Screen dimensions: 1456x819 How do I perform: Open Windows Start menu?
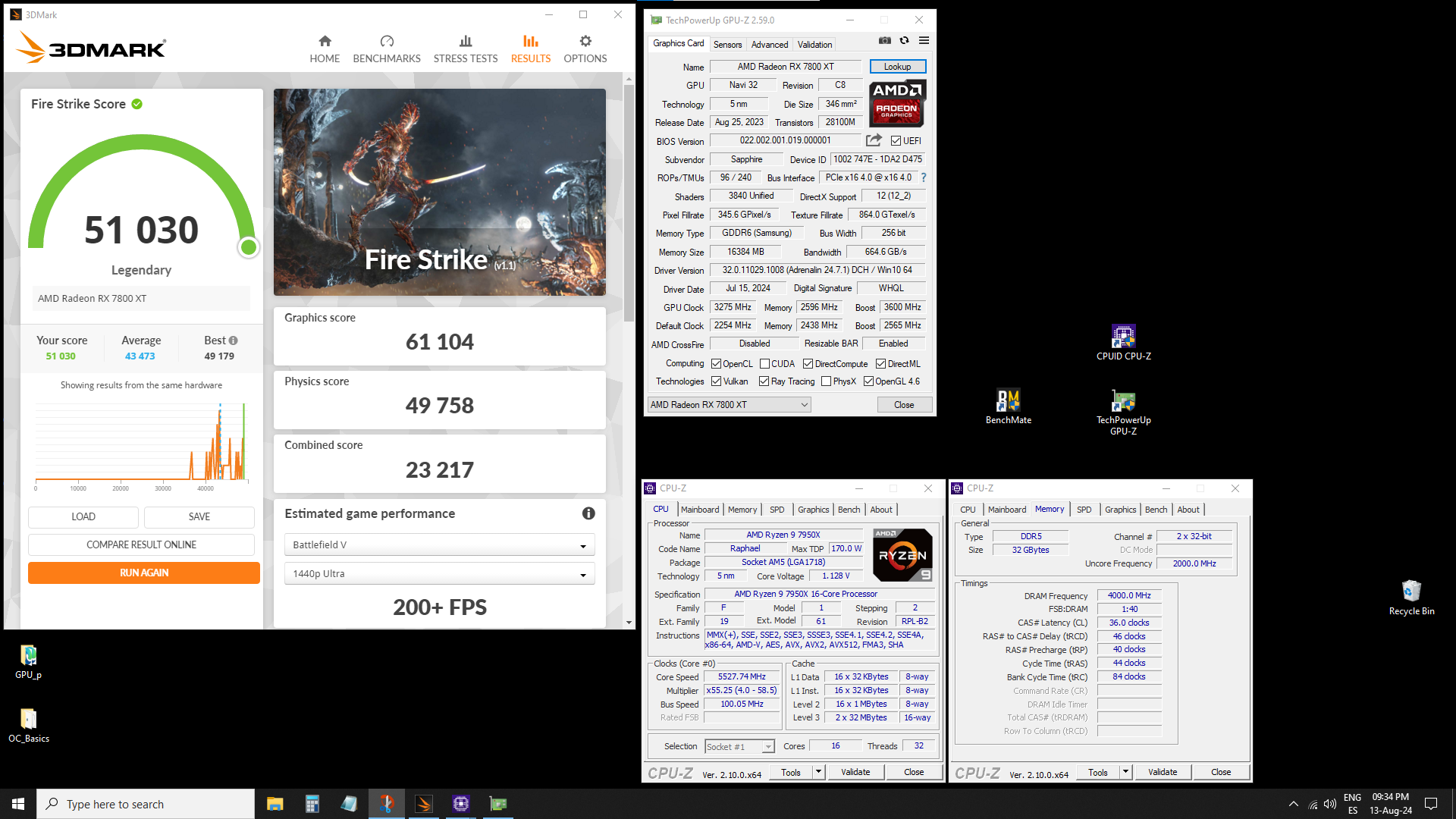(18, 804)
